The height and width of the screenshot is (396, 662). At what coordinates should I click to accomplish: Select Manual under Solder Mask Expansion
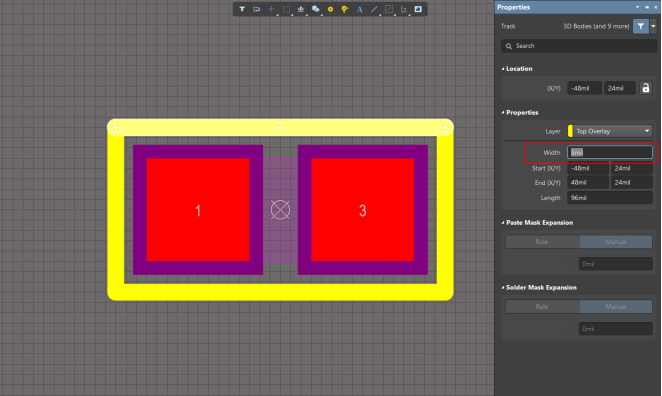click(616, 306)
